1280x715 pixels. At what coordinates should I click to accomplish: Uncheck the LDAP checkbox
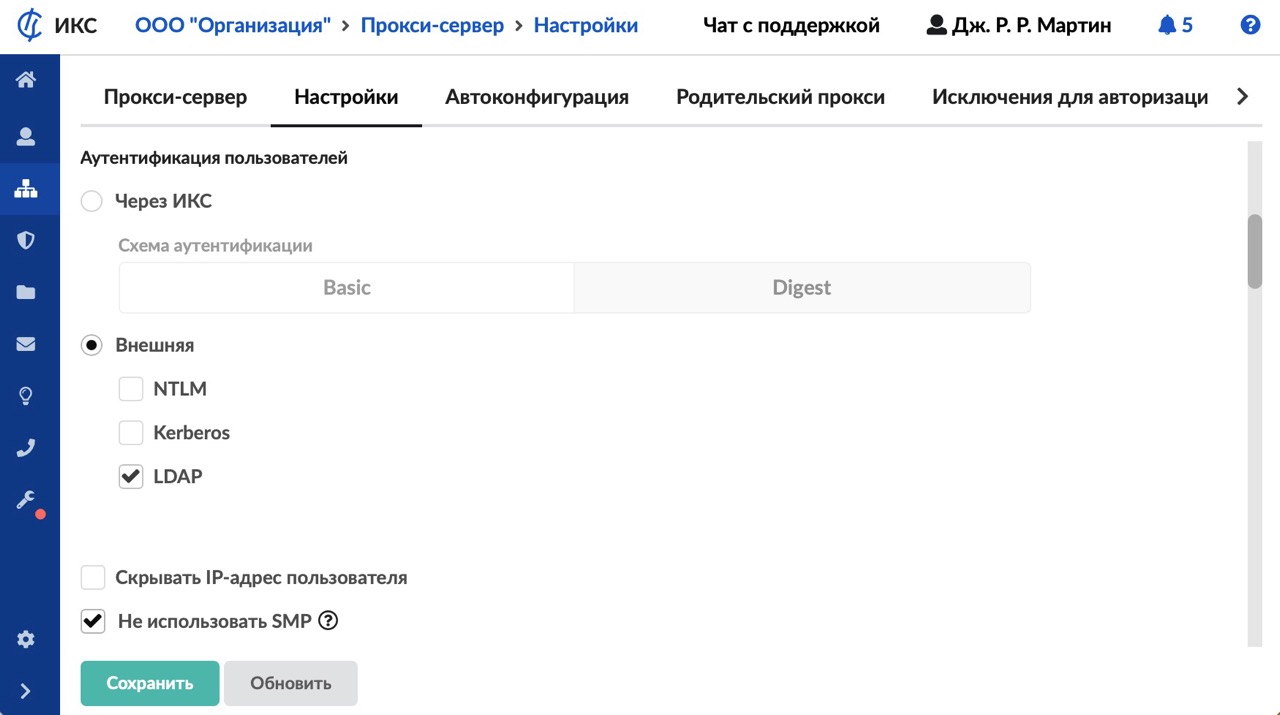click(131, 477)
